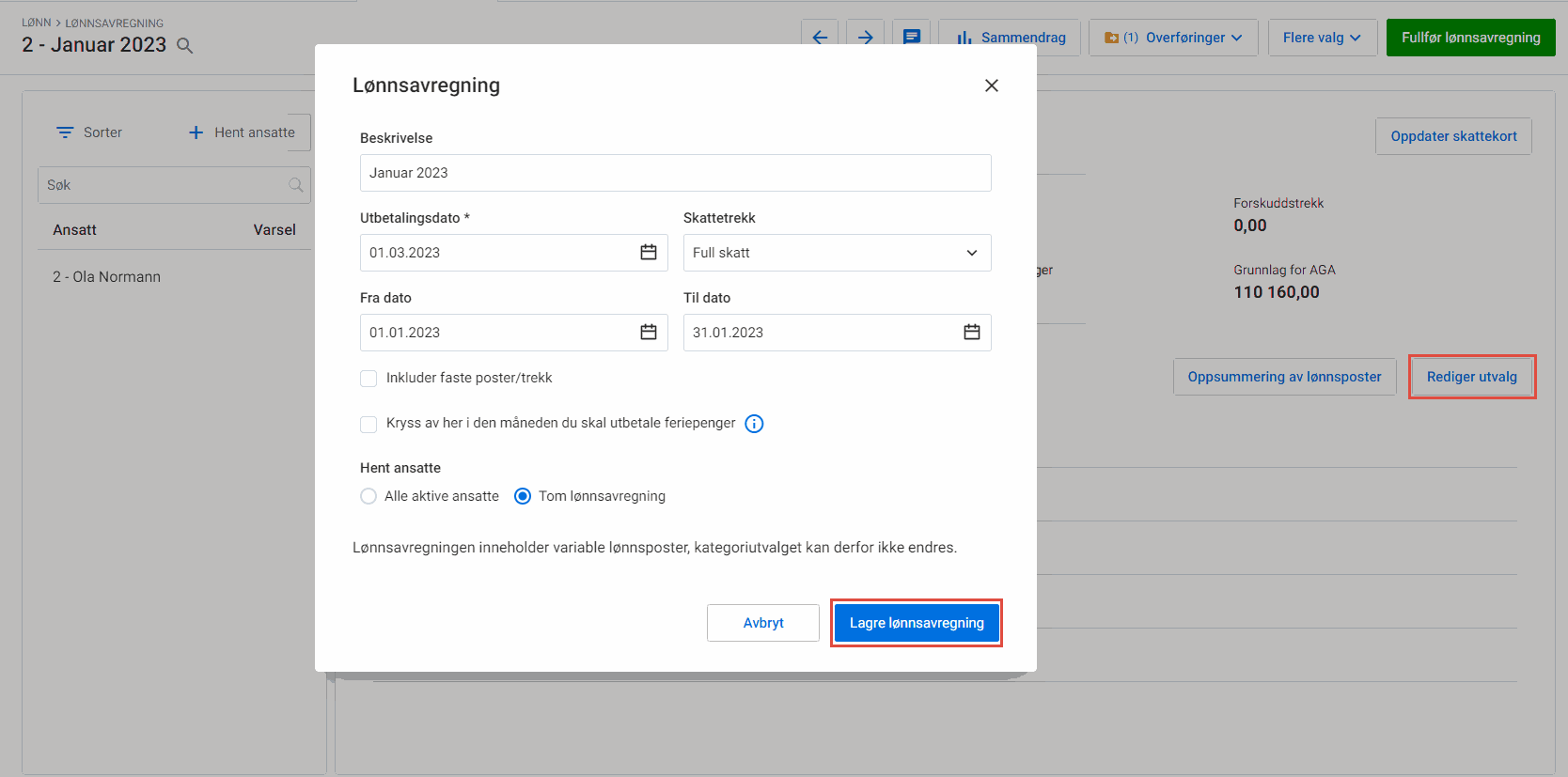Screen dimensions: 1568x777
Task: Select Alle aktive ansatte radio button
Action: 368,496
